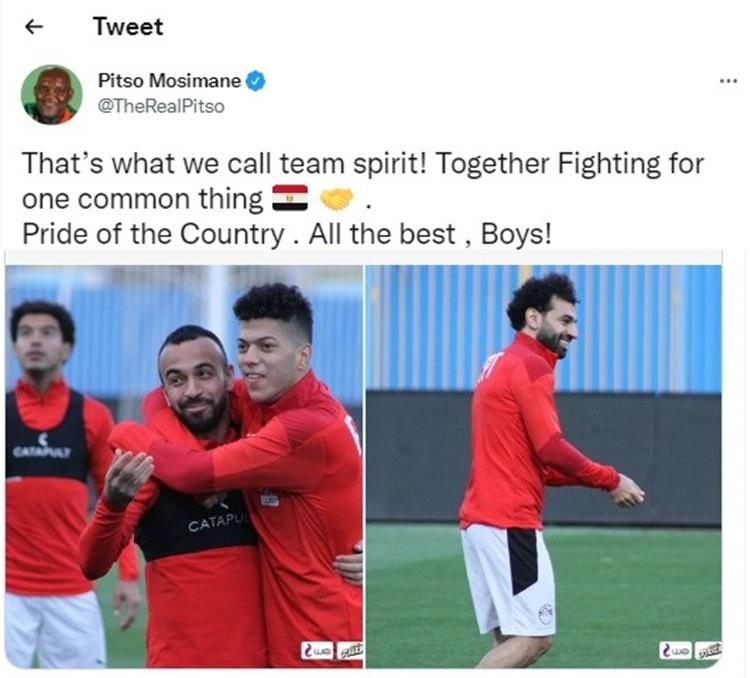750x678 pixels.
Task: Open the @TheRealPitso handle link
Action: pyautogui.click(x=161, y=106)
